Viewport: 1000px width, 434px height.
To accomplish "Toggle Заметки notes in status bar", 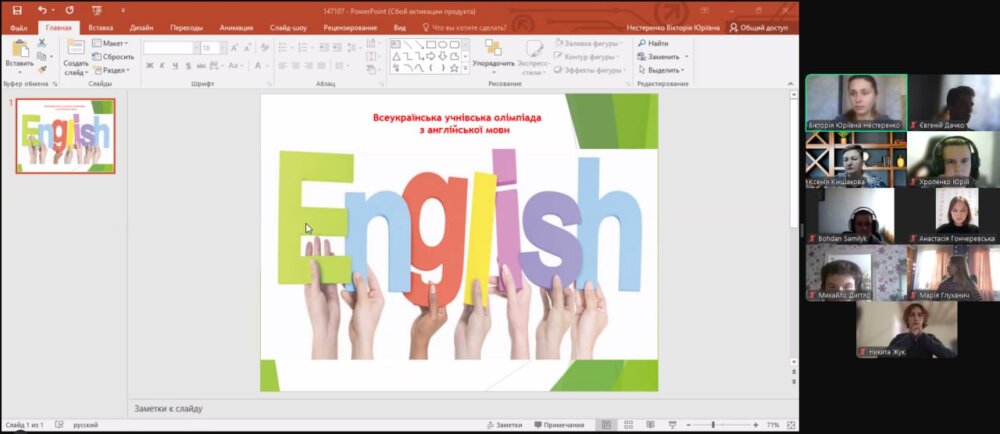I will pos(504,425).
